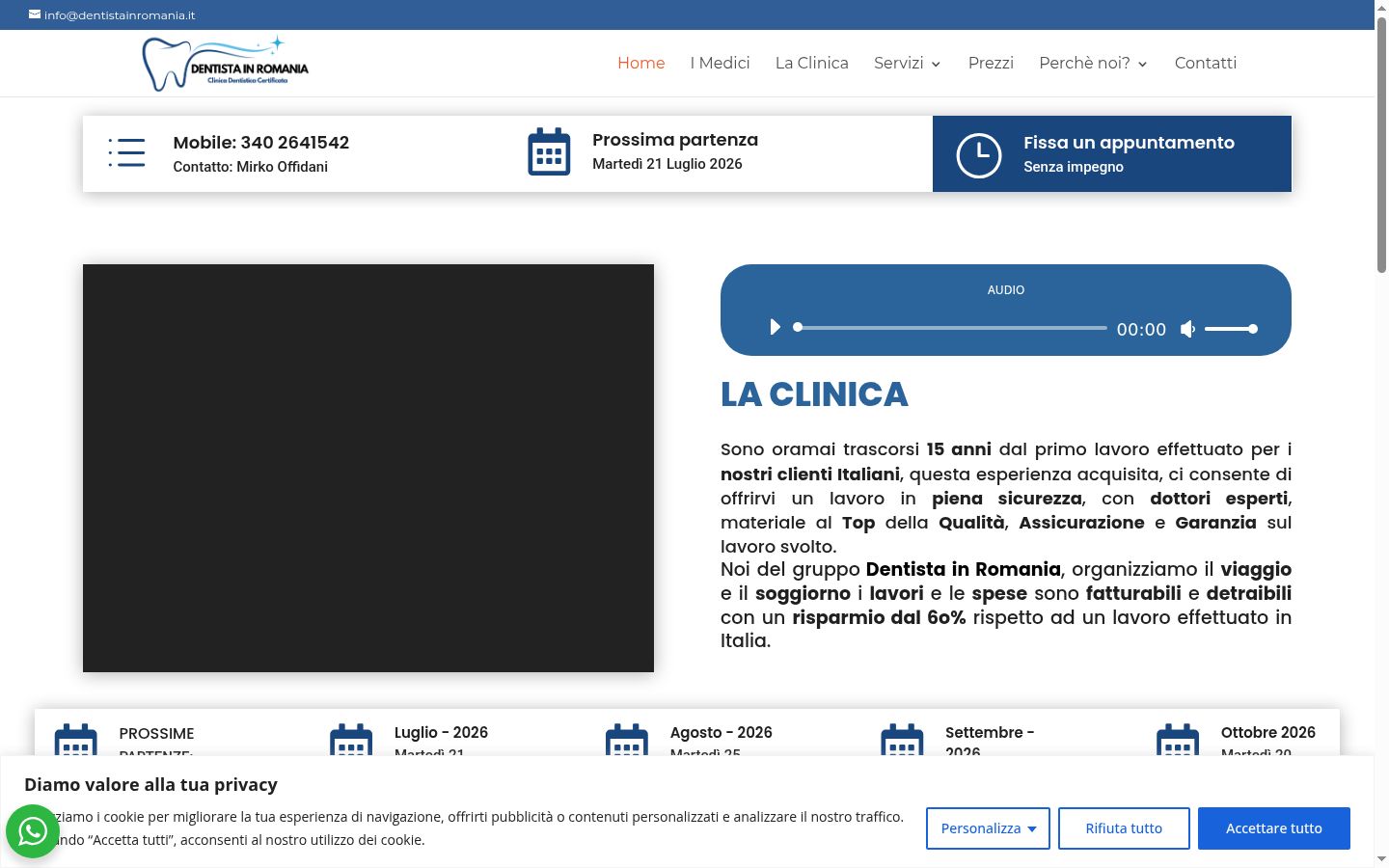Click the info@dentistainromania.it email link

point(120,15)
